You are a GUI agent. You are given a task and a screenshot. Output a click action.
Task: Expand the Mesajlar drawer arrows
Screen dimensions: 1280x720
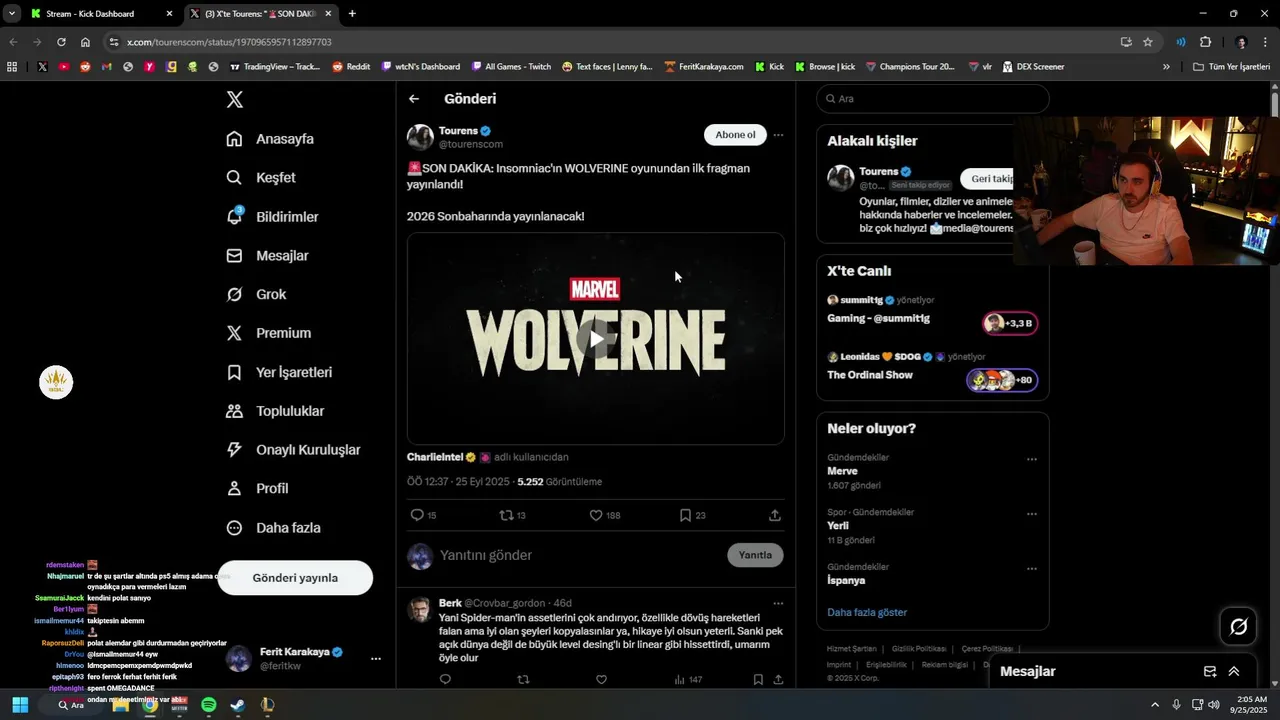1234,672
